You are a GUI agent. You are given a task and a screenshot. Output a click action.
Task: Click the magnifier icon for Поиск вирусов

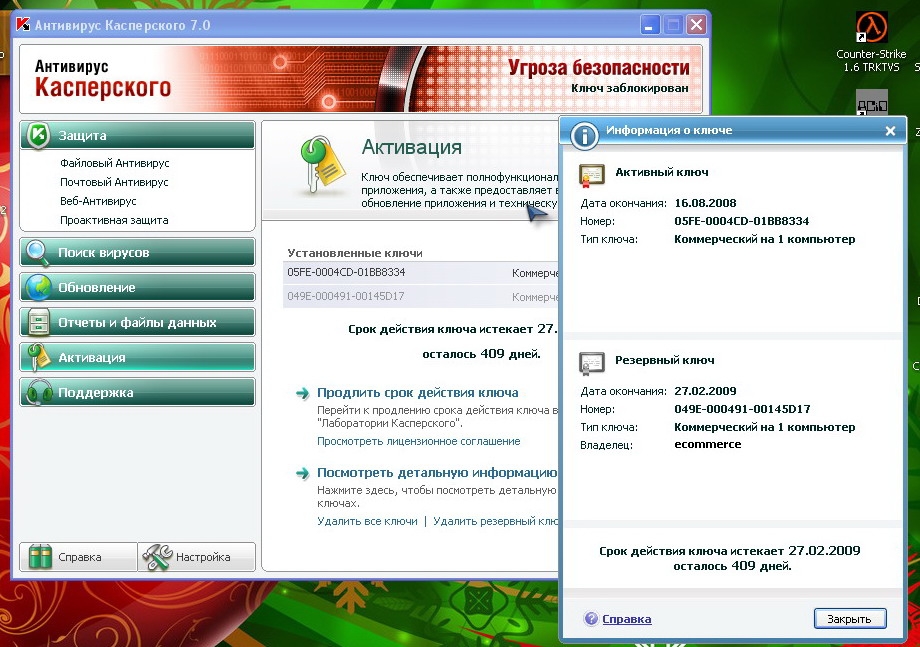coord(38,253)
